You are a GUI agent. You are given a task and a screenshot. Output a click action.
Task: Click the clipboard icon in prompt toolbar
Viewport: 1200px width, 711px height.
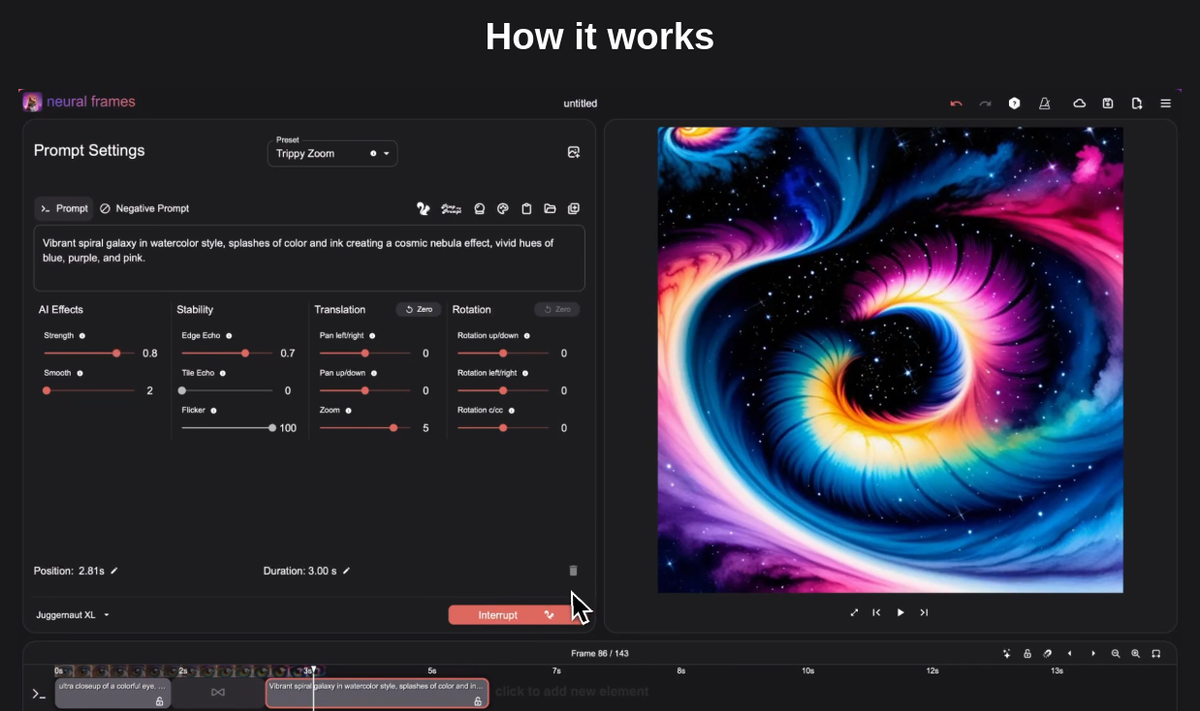527,209
